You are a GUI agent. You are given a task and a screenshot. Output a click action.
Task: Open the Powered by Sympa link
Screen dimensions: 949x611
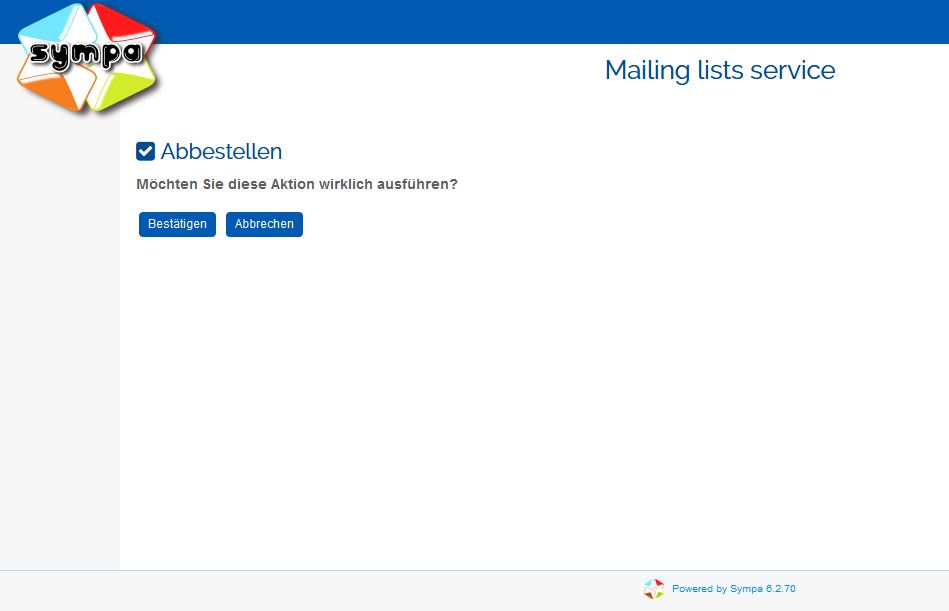[x=733, y=589]
